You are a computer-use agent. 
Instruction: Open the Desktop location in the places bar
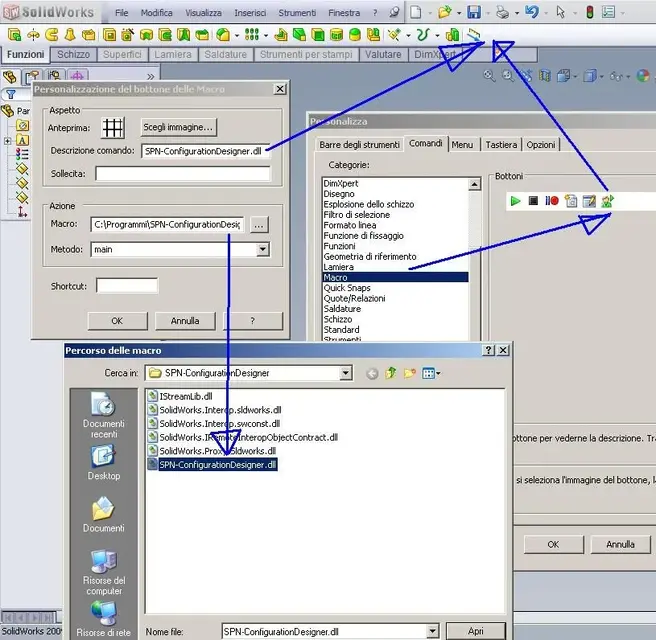(103, 463)
